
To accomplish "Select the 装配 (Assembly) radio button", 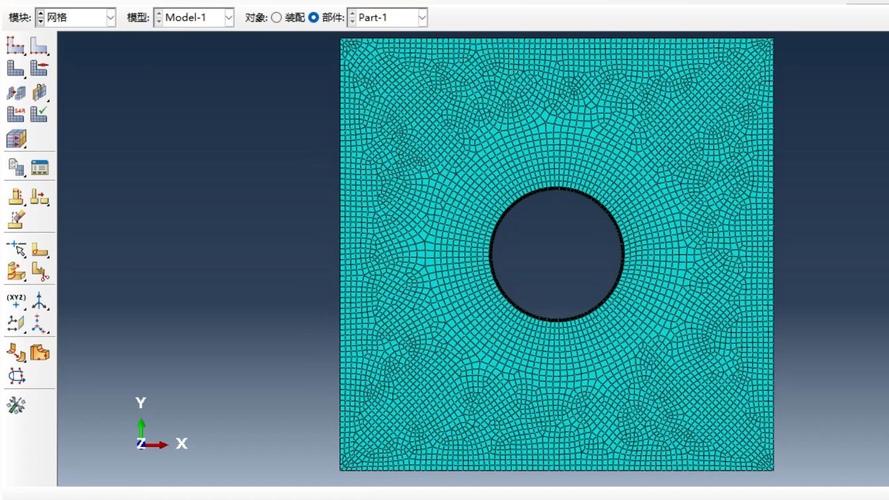I will tap(276, 18).
